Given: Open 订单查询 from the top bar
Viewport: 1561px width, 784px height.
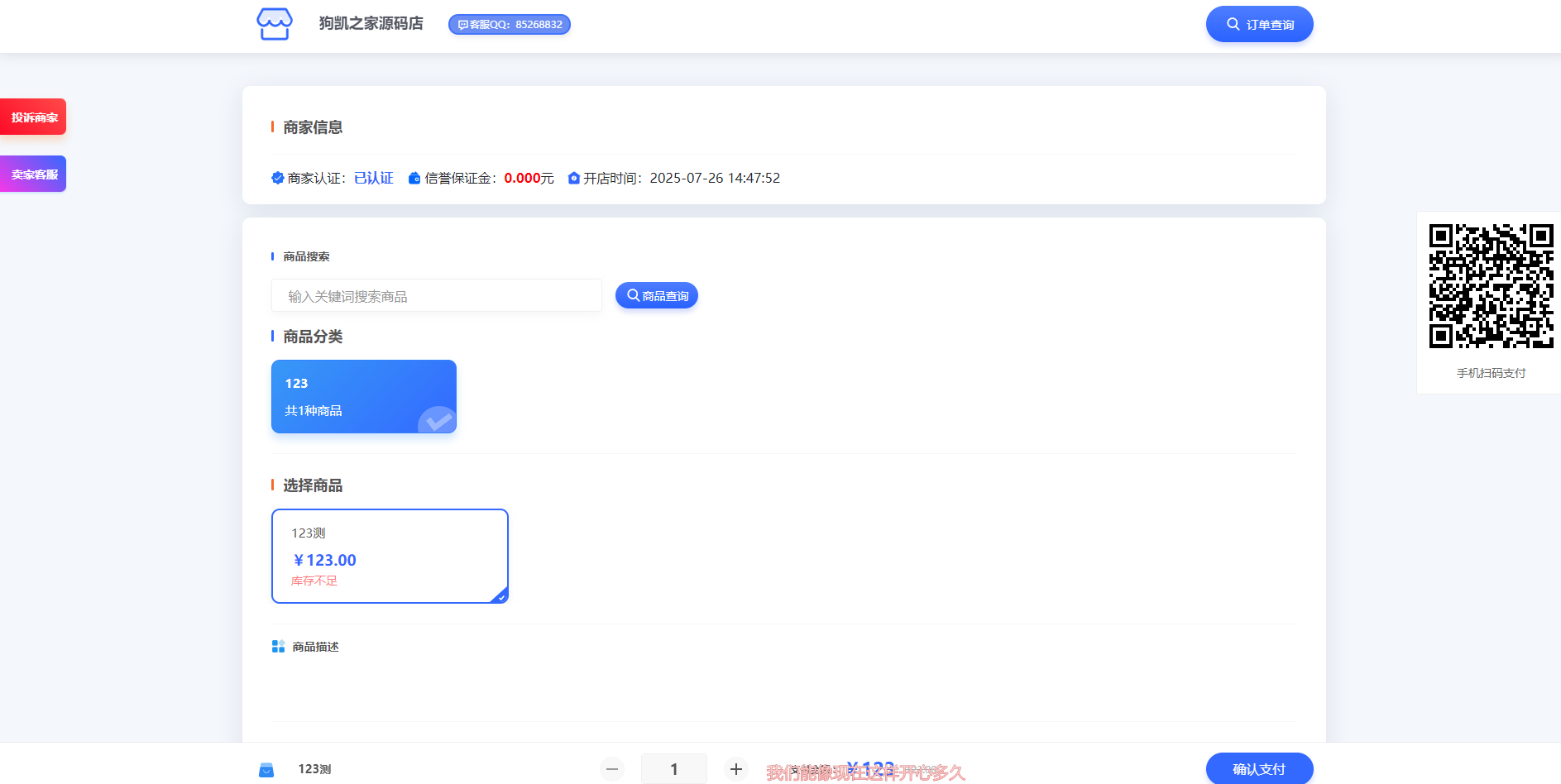Looking at the screenshot, I should (x=1259, y=24).
